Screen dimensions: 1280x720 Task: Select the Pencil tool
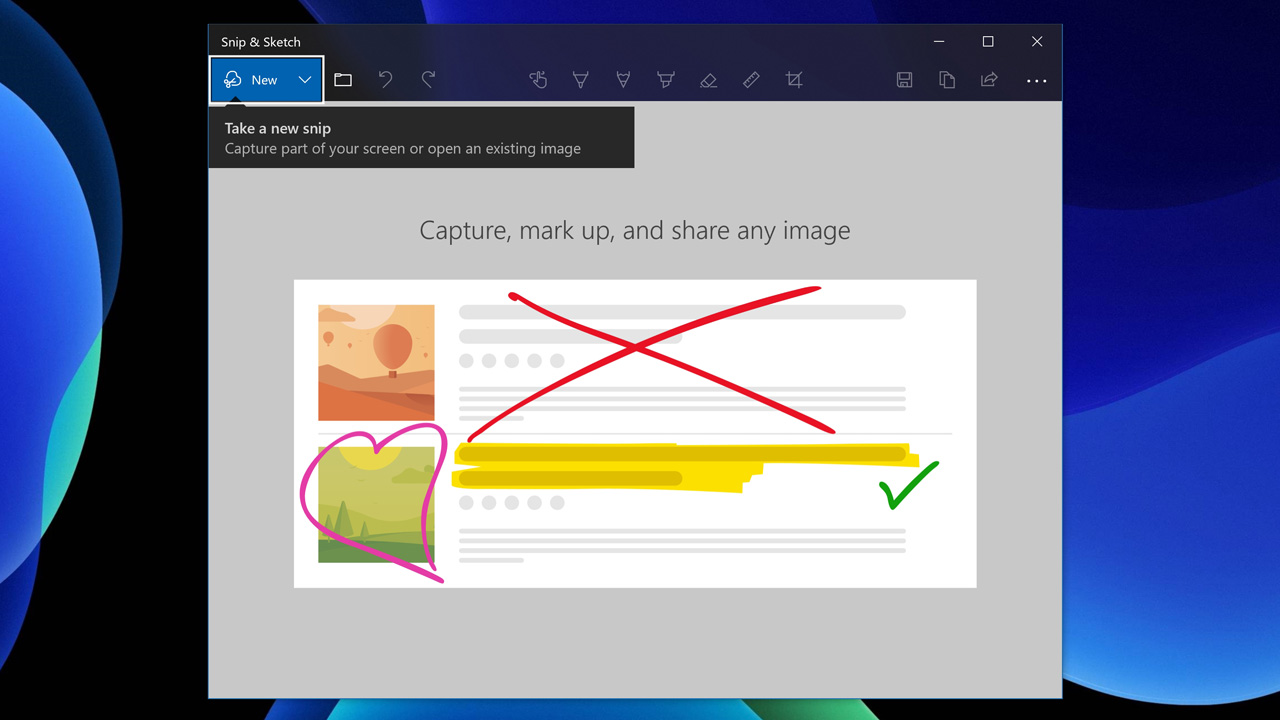(623, 80)
